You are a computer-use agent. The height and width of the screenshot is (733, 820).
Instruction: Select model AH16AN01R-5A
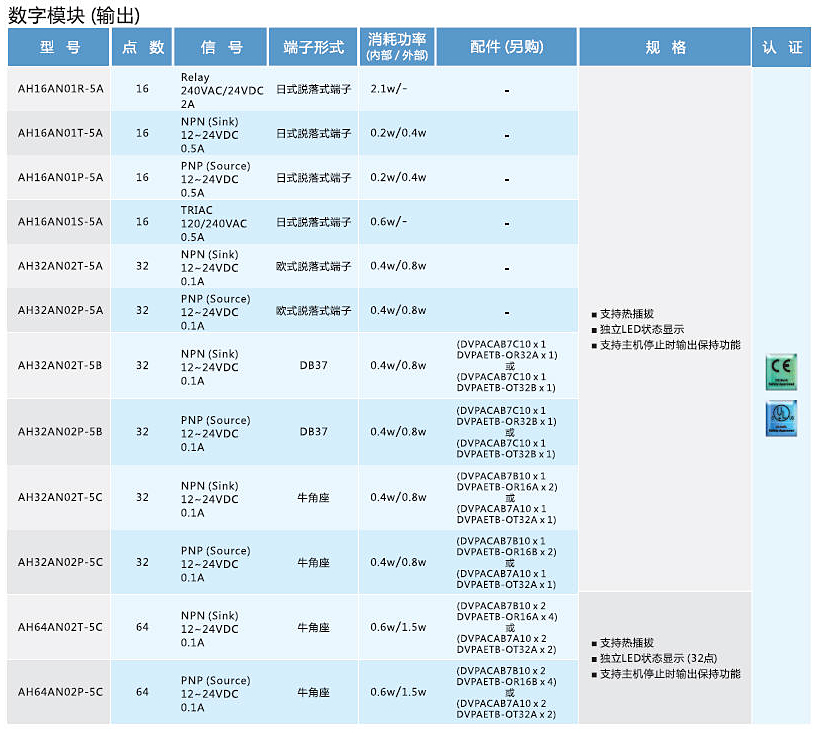pyautogui.click(x=61, y=89)
